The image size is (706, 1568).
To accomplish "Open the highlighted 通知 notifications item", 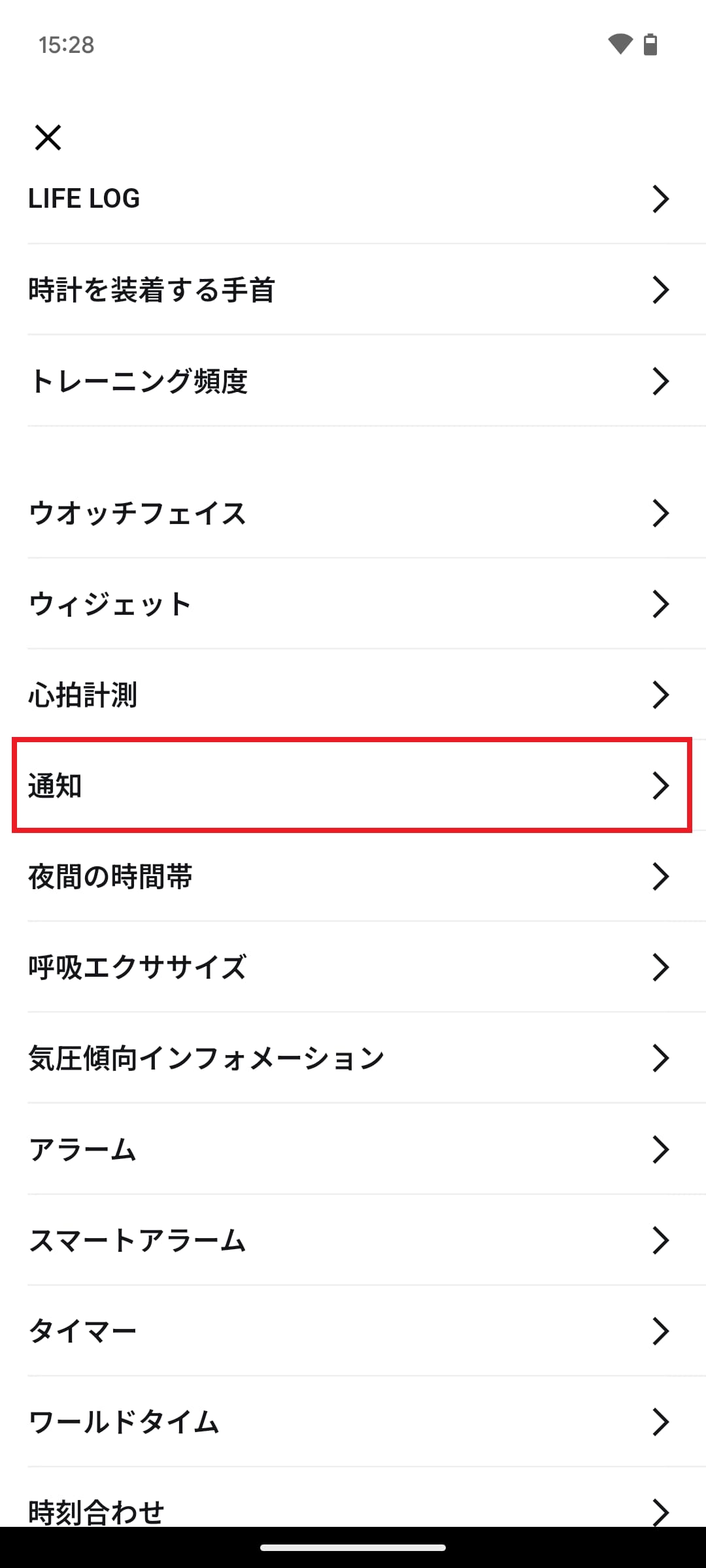I will [x=352, y=785].
